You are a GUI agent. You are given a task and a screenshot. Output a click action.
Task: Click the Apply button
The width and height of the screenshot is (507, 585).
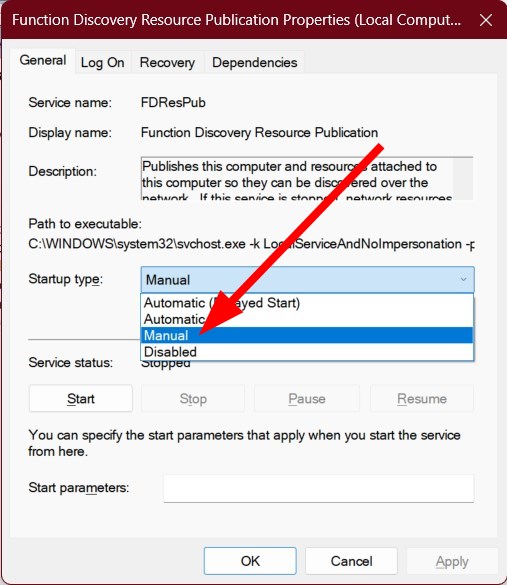point(452,561)
